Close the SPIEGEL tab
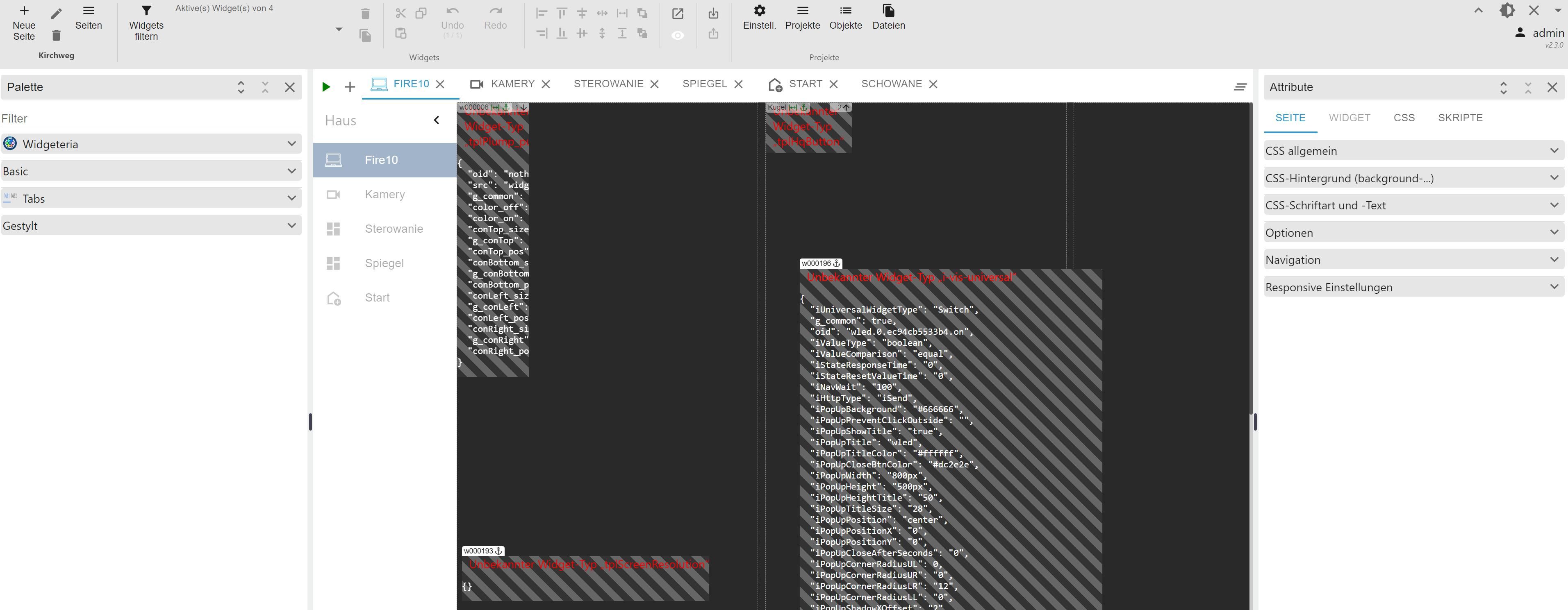This screenshot has height=610, width=1568. pyautogui.click(x=738, y=84)
